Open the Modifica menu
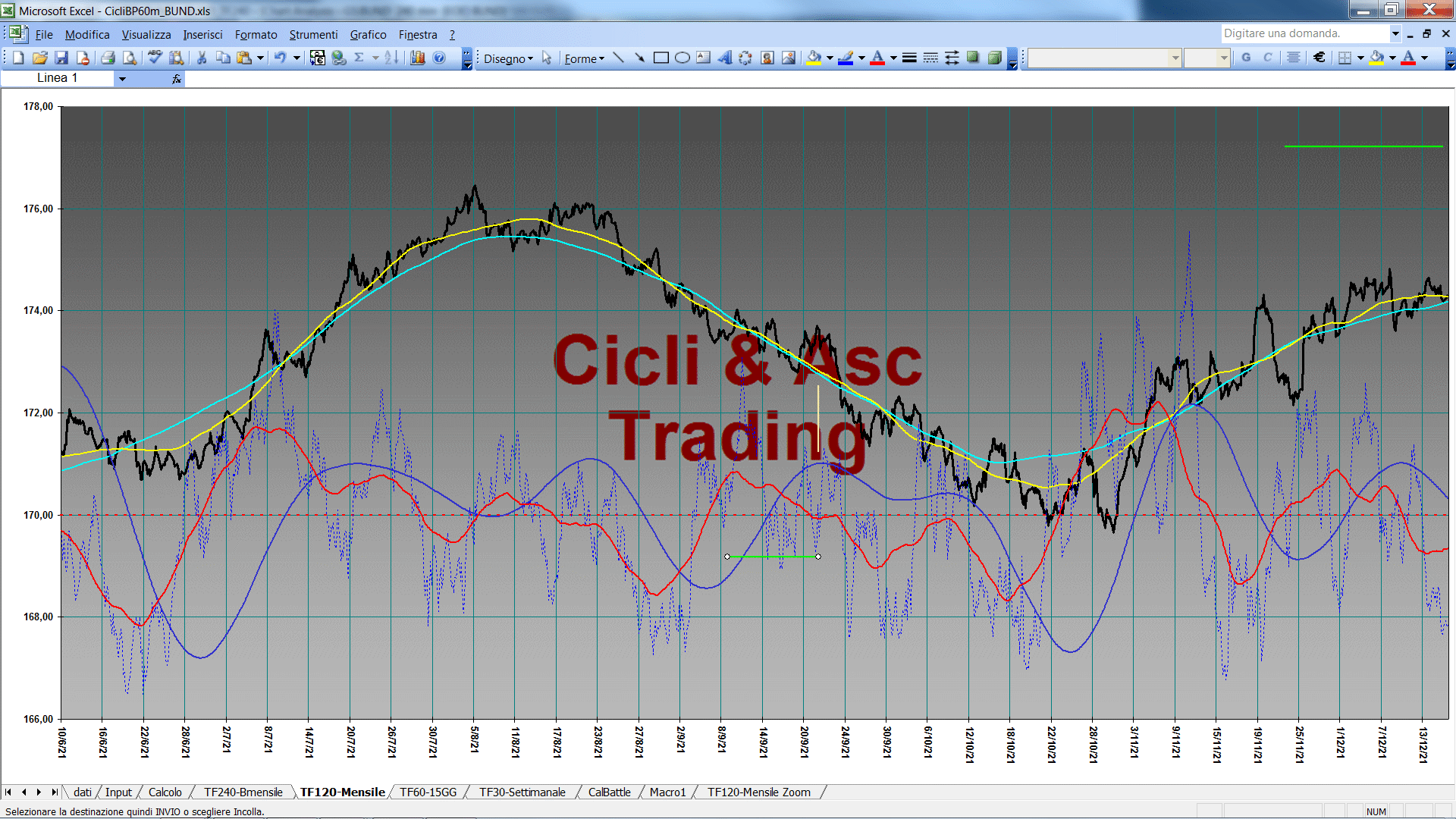The height and width of the screenshot is (819, 1456). tap(87, 34)
